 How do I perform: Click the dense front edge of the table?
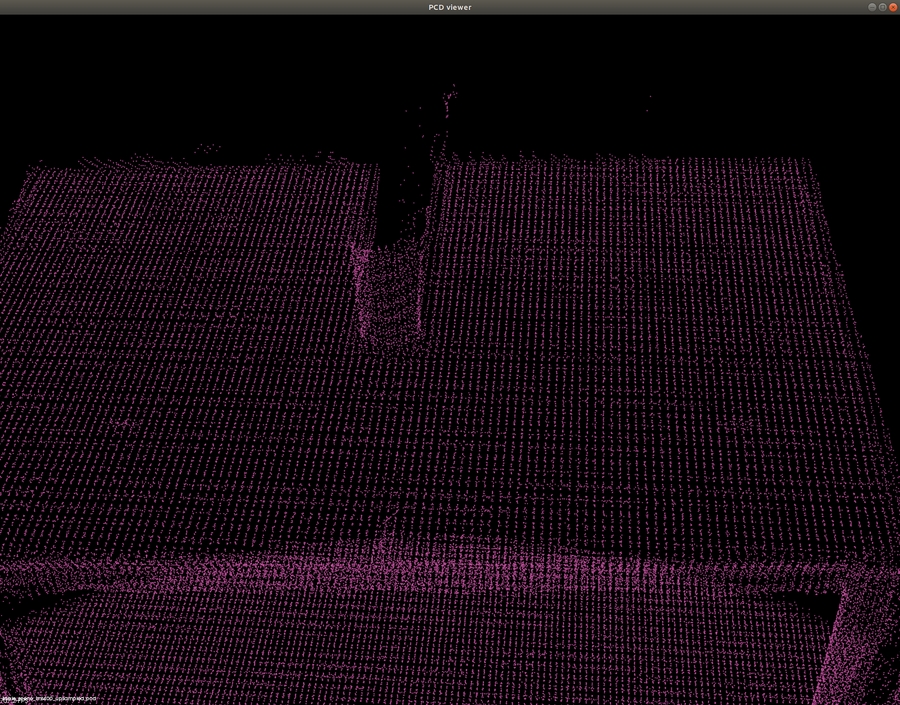point(450,572)
